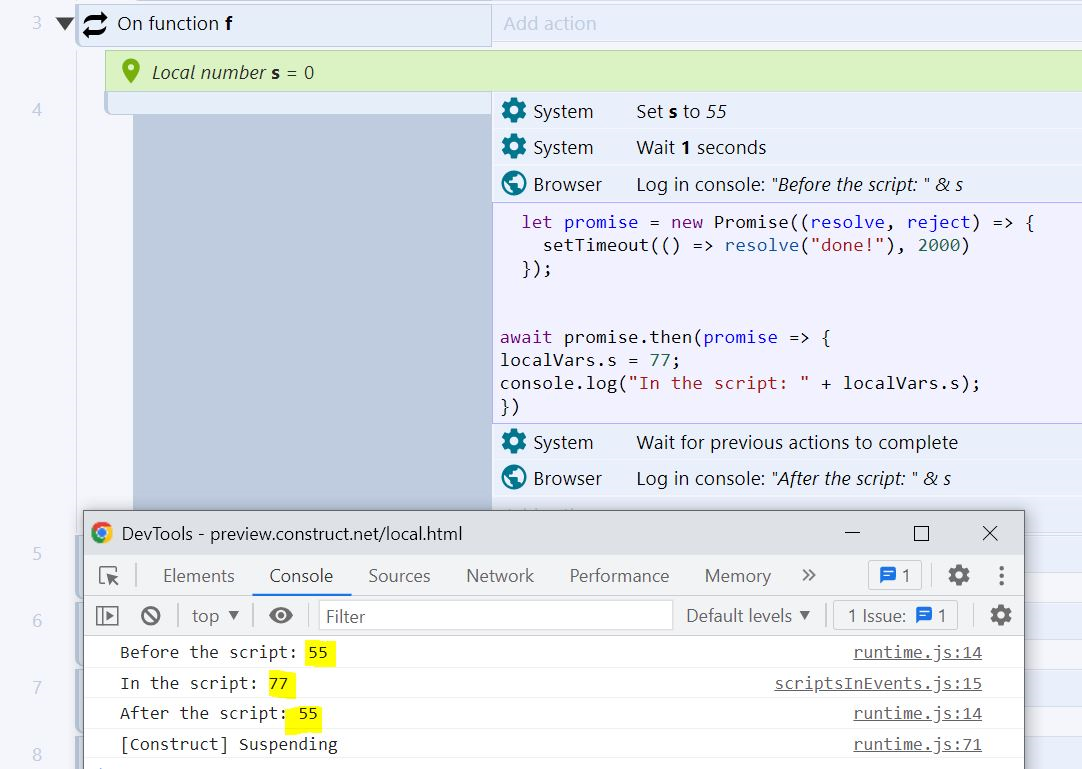Screen dimensions: 1082x769
Task: Click the await promise.then code line
Action: point(665,338)
